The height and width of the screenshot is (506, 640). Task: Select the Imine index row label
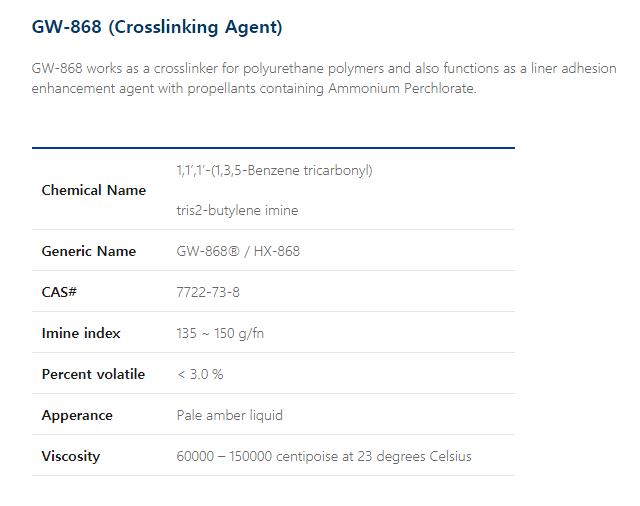(80, 333)
